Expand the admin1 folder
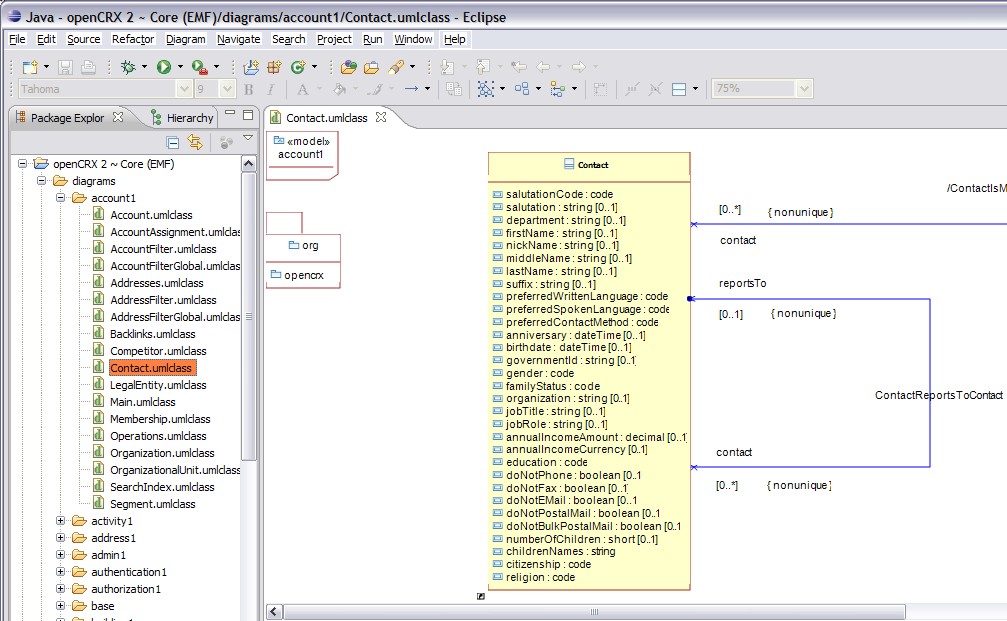The height and width of the screenshot is (621, 1007). coord(60,555)
